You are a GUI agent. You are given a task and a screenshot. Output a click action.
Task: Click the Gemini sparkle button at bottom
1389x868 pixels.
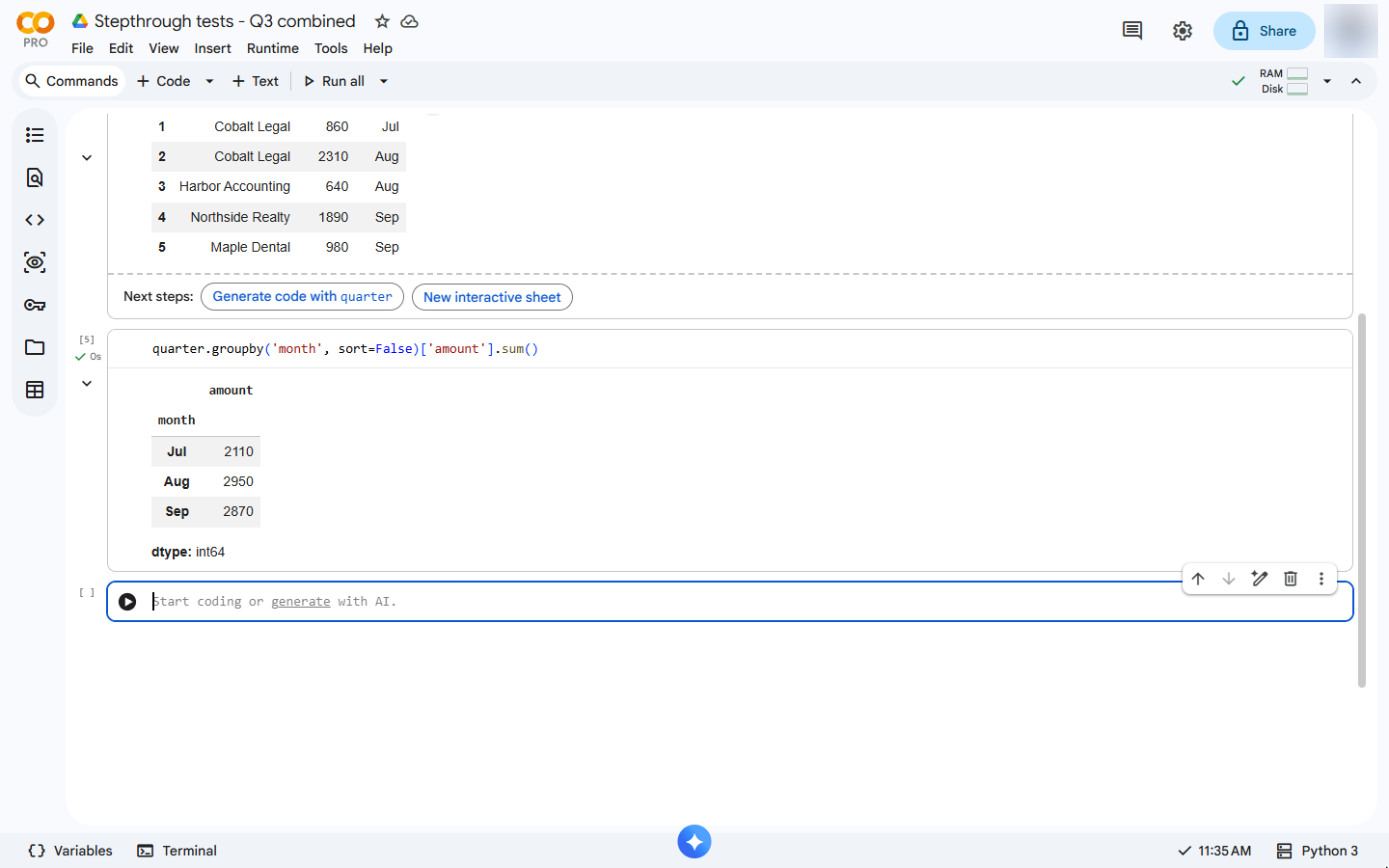(x=694, y=841)
